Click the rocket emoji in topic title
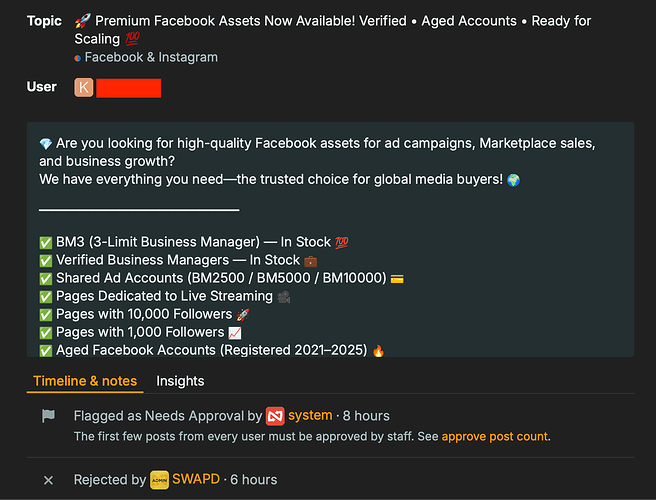The width and height of the screenshot is (656, 500). pos(82,21)
